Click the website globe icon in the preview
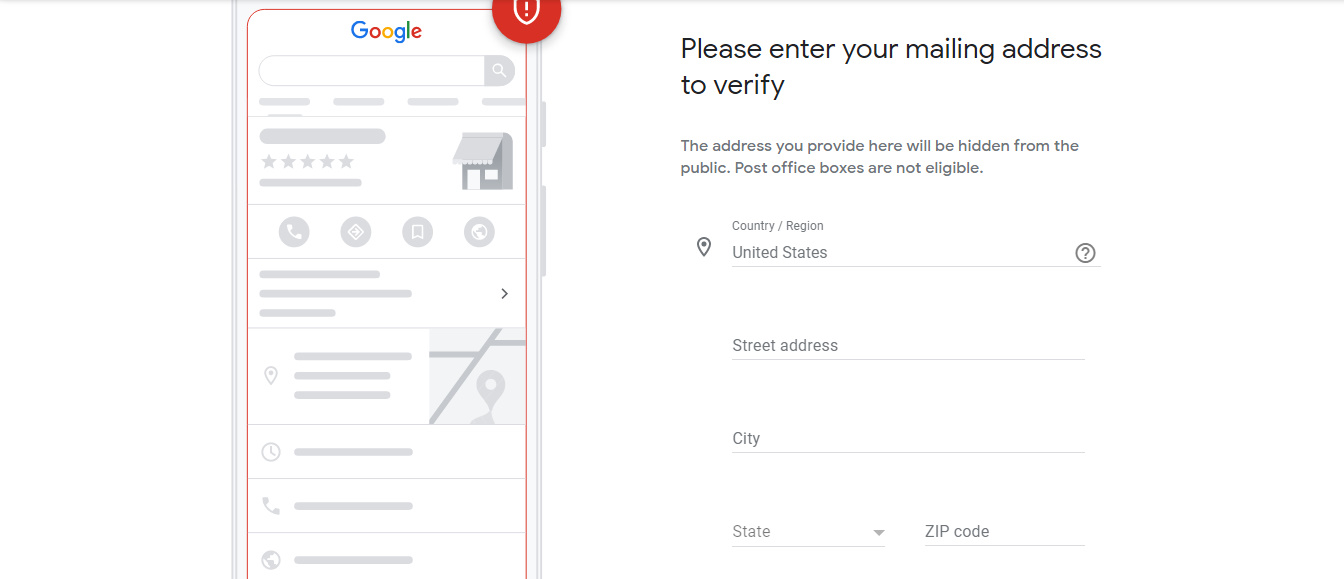1344x579 pixels. coord(479,231)
